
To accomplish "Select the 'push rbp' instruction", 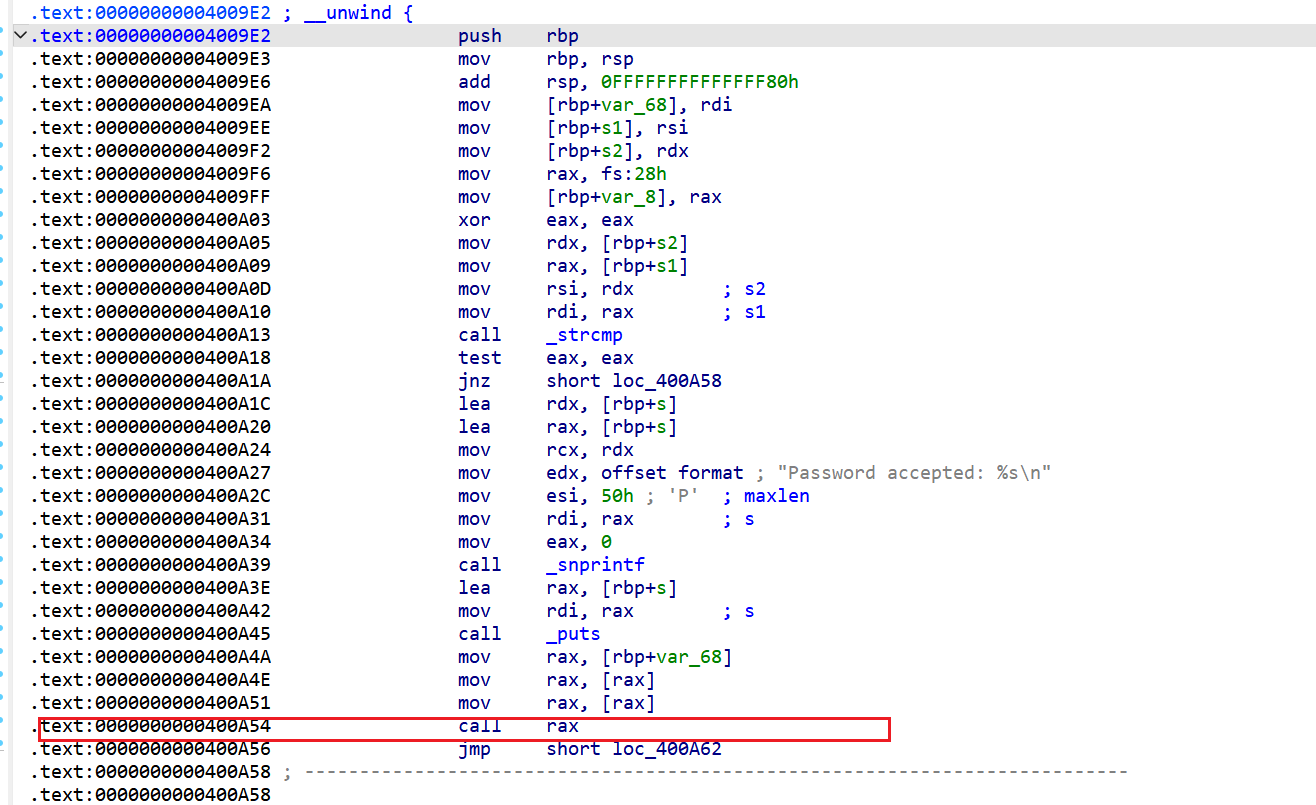I will pos(518,36).
